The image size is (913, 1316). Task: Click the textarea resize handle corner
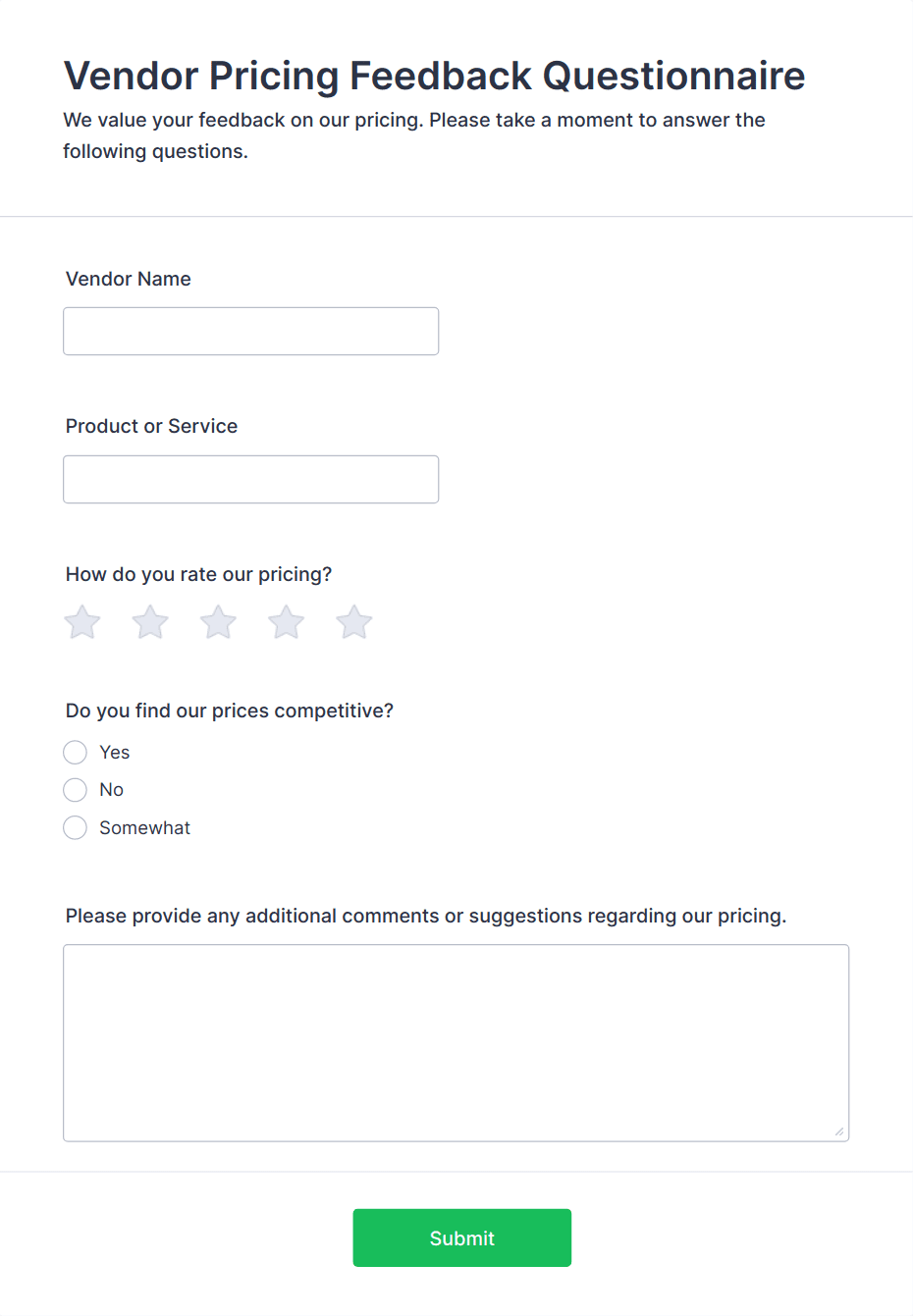click(x=839, y=1132)
